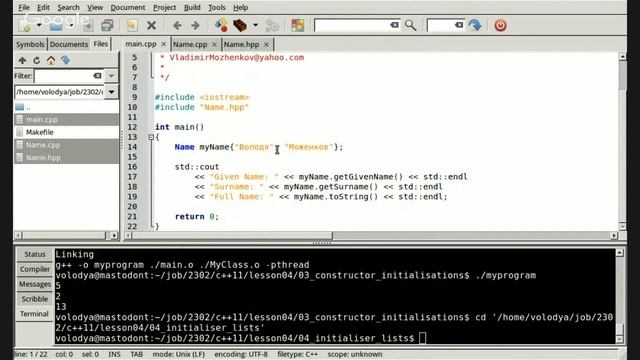Clear the go-to-line field
The height and width of the screenshot is (360, 640).
click(459, 25)
